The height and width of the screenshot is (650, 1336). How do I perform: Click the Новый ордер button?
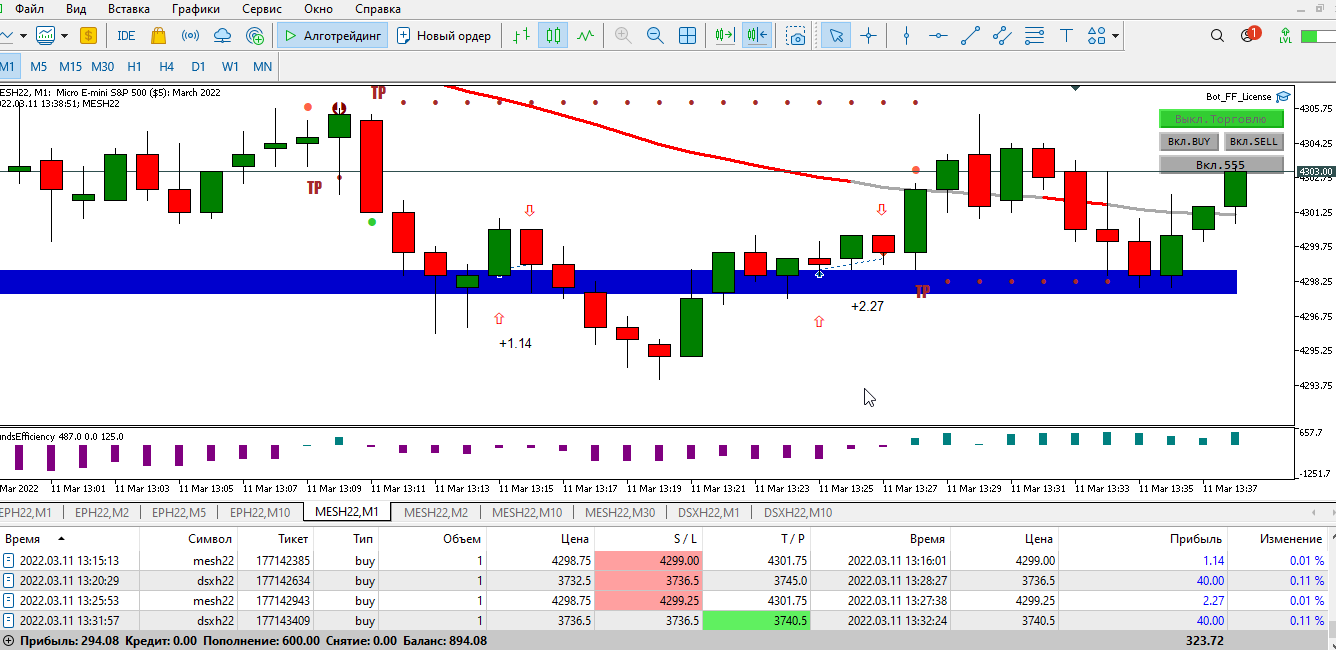click(444, 36)
